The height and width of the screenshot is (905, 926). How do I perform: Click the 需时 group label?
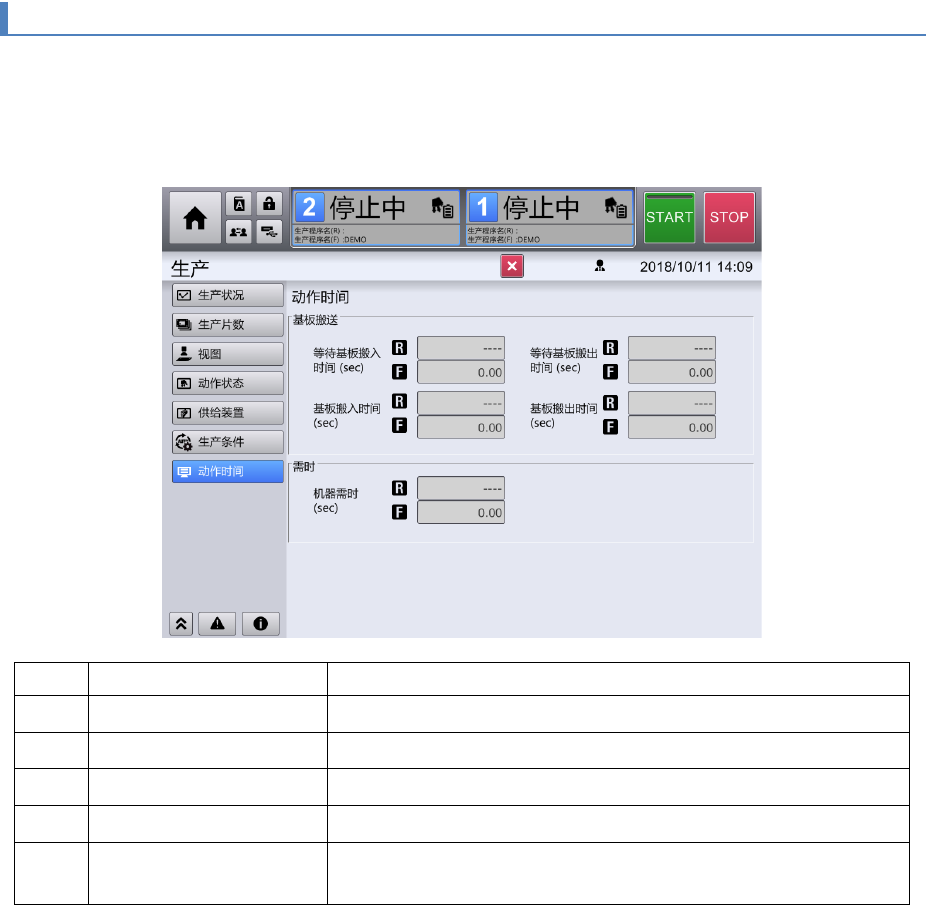coord(304,466)
